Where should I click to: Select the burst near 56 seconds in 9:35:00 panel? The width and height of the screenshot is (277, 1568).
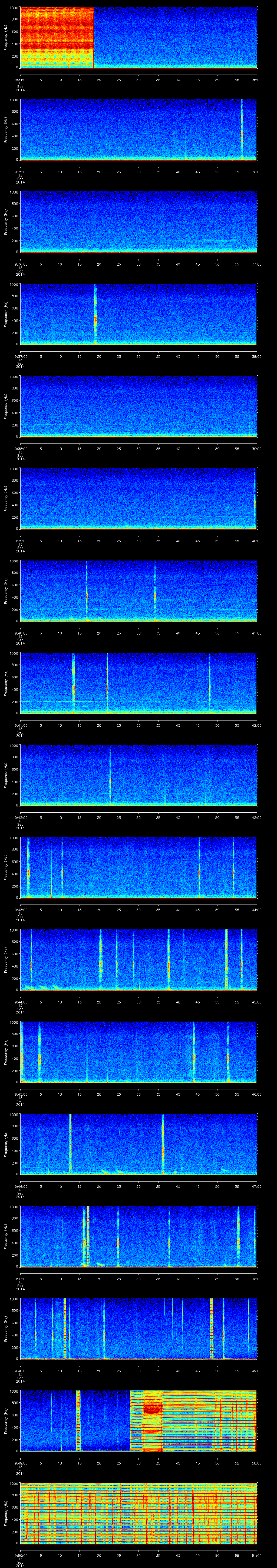pos(242,134)
